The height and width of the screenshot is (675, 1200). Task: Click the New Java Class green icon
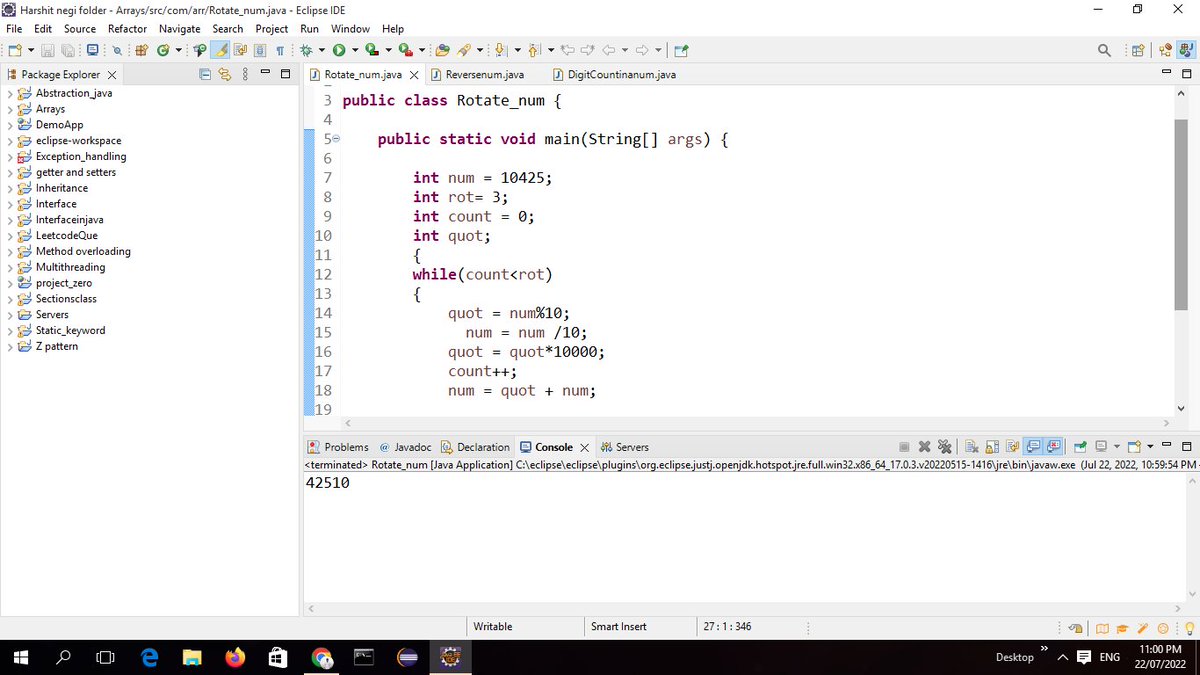coord(162,50)
